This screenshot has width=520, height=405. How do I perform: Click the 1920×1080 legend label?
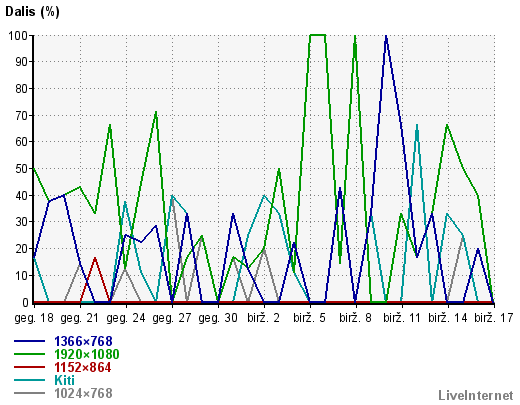click(x=87, y=354)
